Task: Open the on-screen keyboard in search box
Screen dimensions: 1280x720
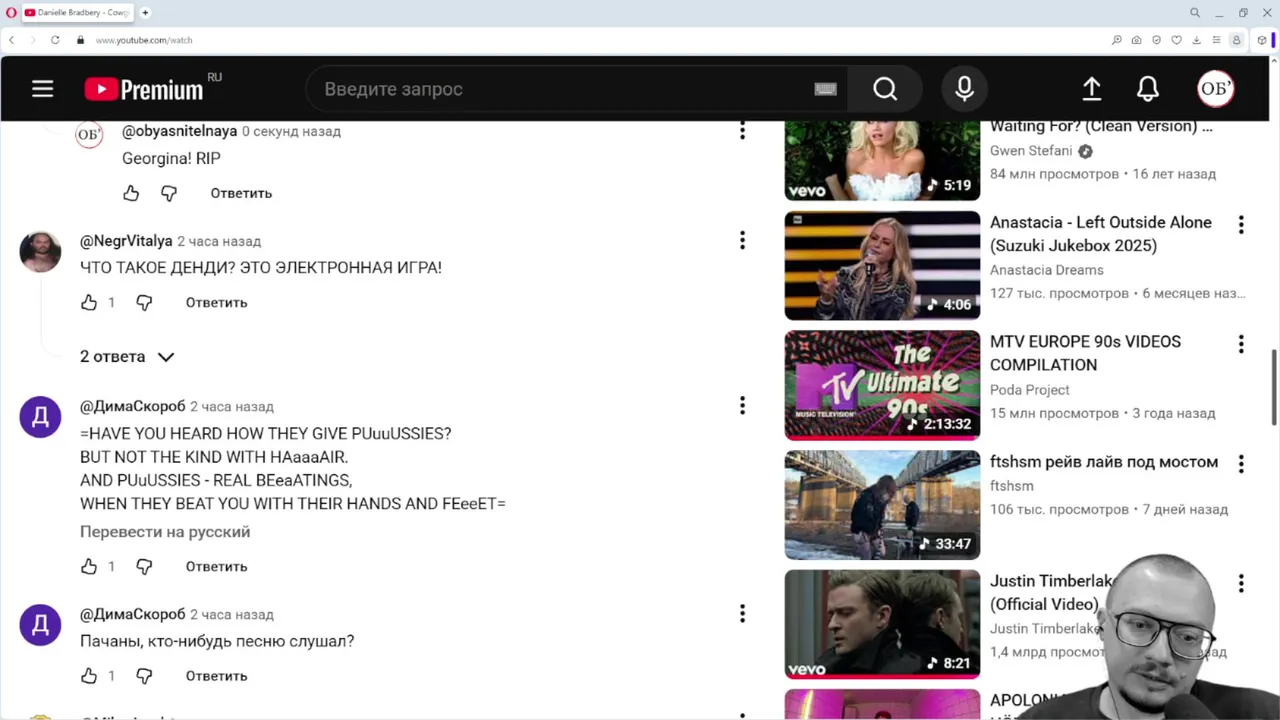Action: point(825,89)
